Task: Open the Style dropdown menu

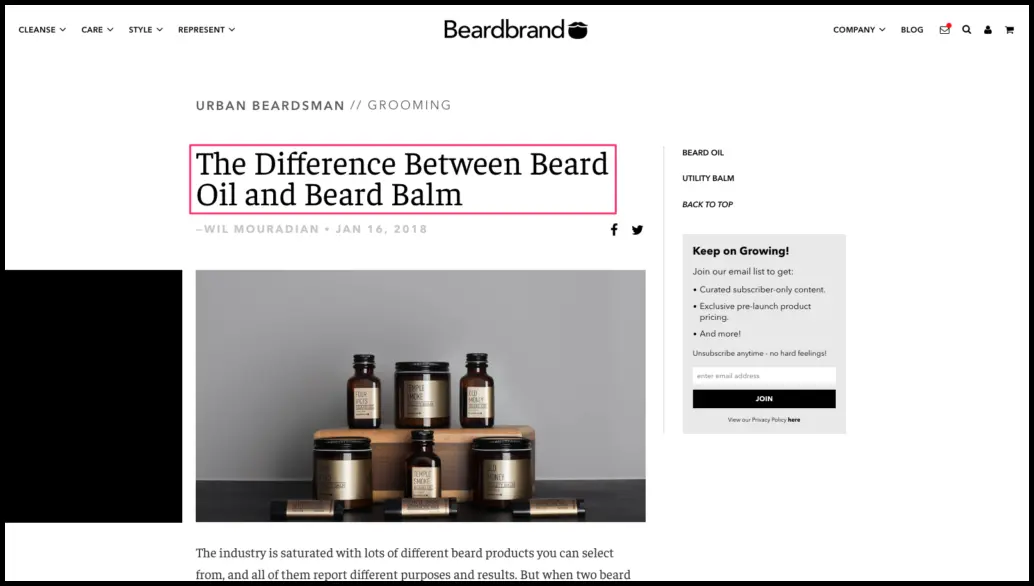Action: click(x=145, y=30)
